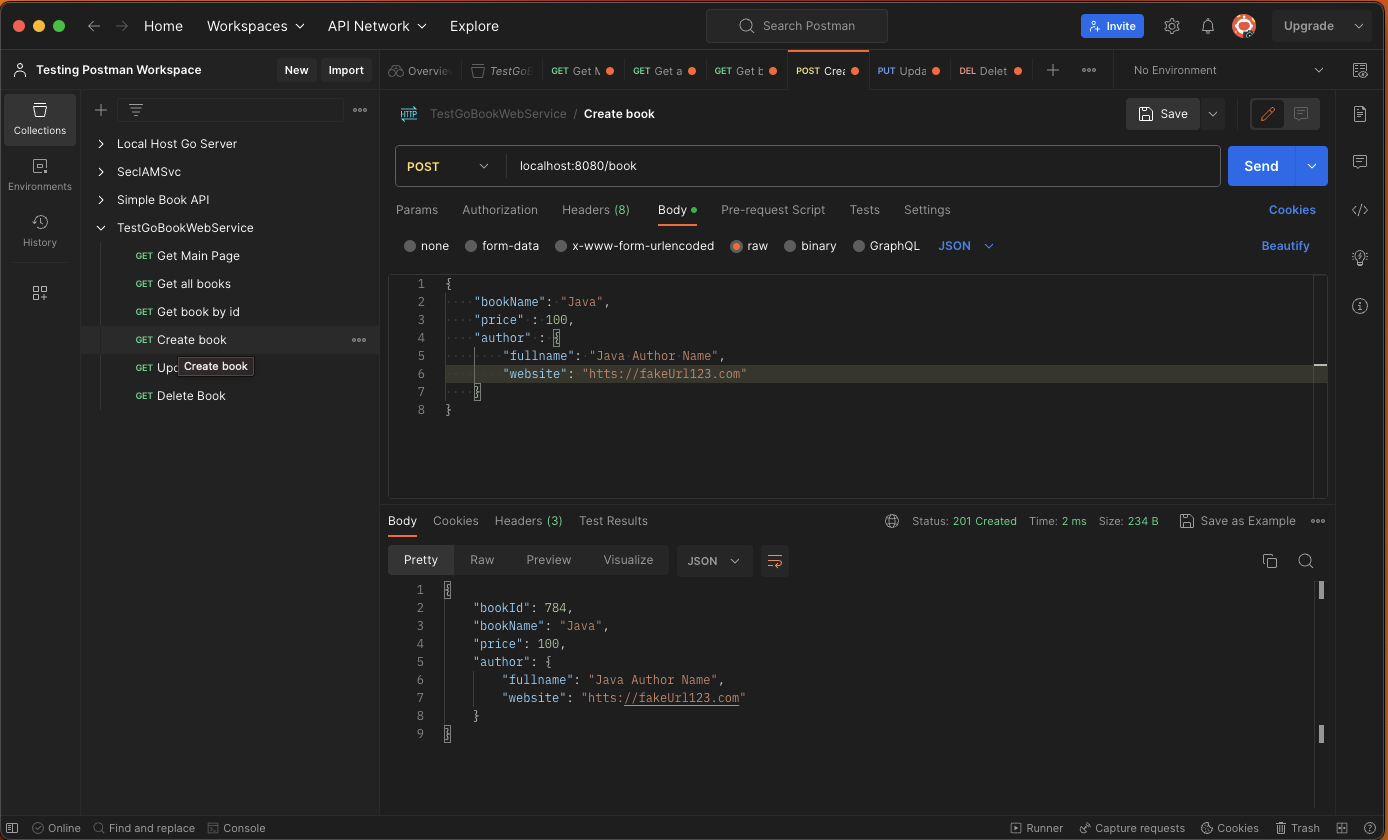Click the plus icon to create a collection
This screenshot has width=1388, height=840.
click(101, 110)
